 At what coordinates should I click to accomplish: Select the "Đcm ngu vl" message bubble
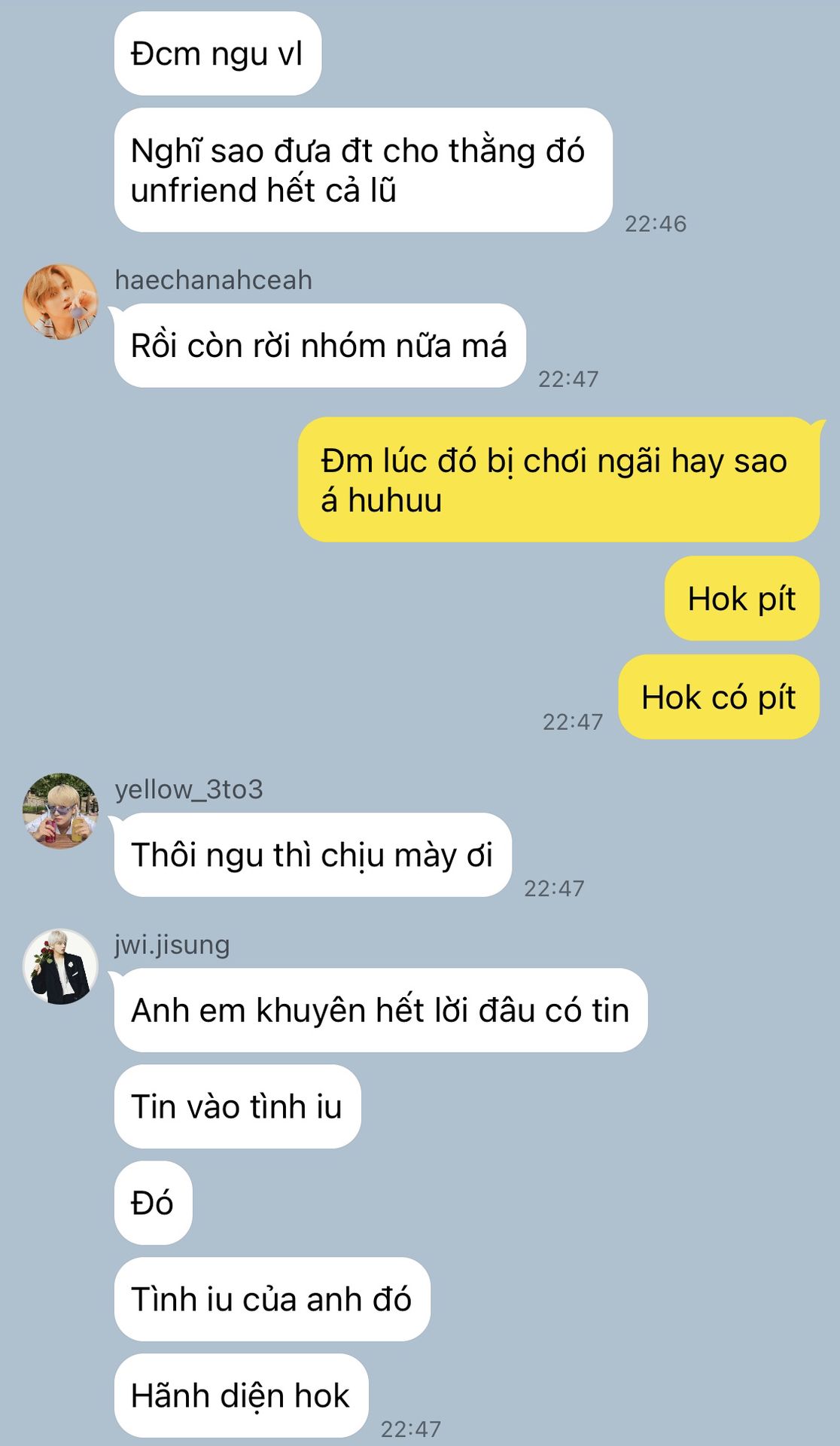point(218,53)
